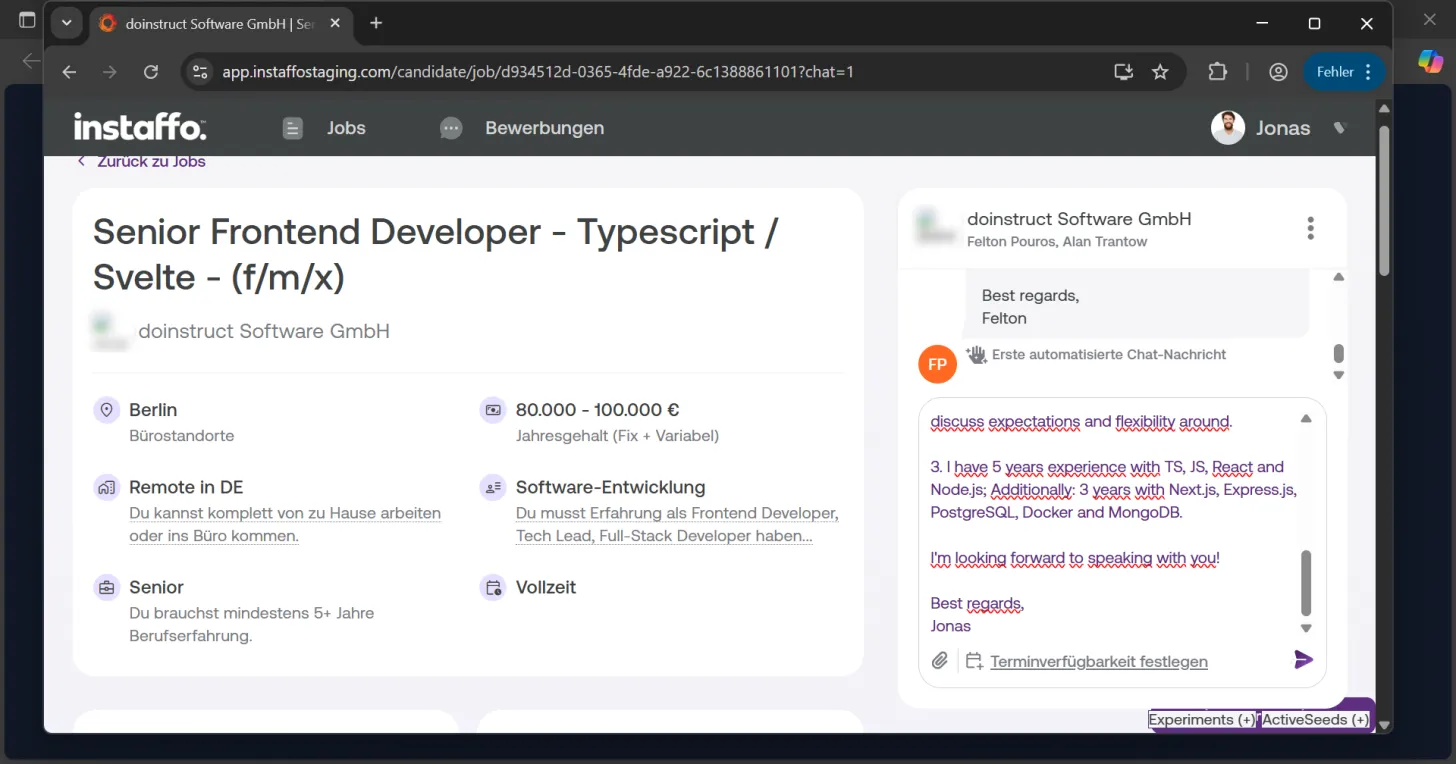The width and height of the screenshot is (1456, 764).
Task: Click the Copilot icon in background window
Action: point(1431,61)
